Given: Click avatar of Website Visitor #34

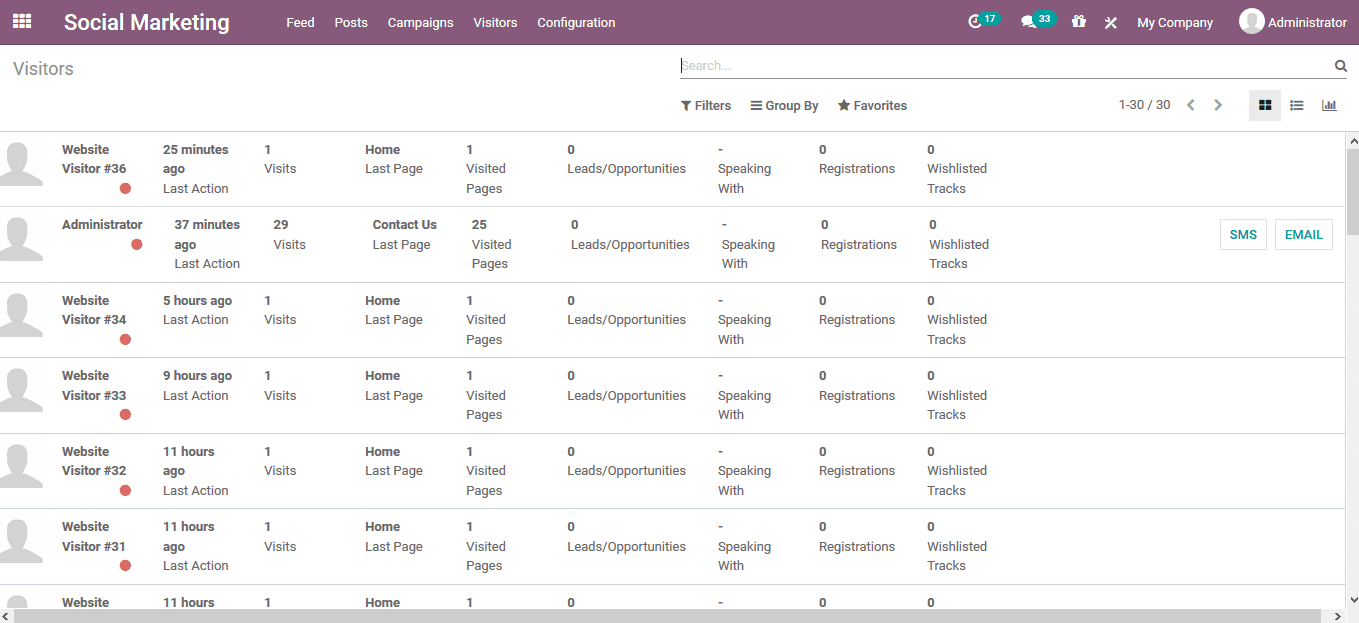Looking at the screenshot, I should pyautogui.click(x=20, y=315).
